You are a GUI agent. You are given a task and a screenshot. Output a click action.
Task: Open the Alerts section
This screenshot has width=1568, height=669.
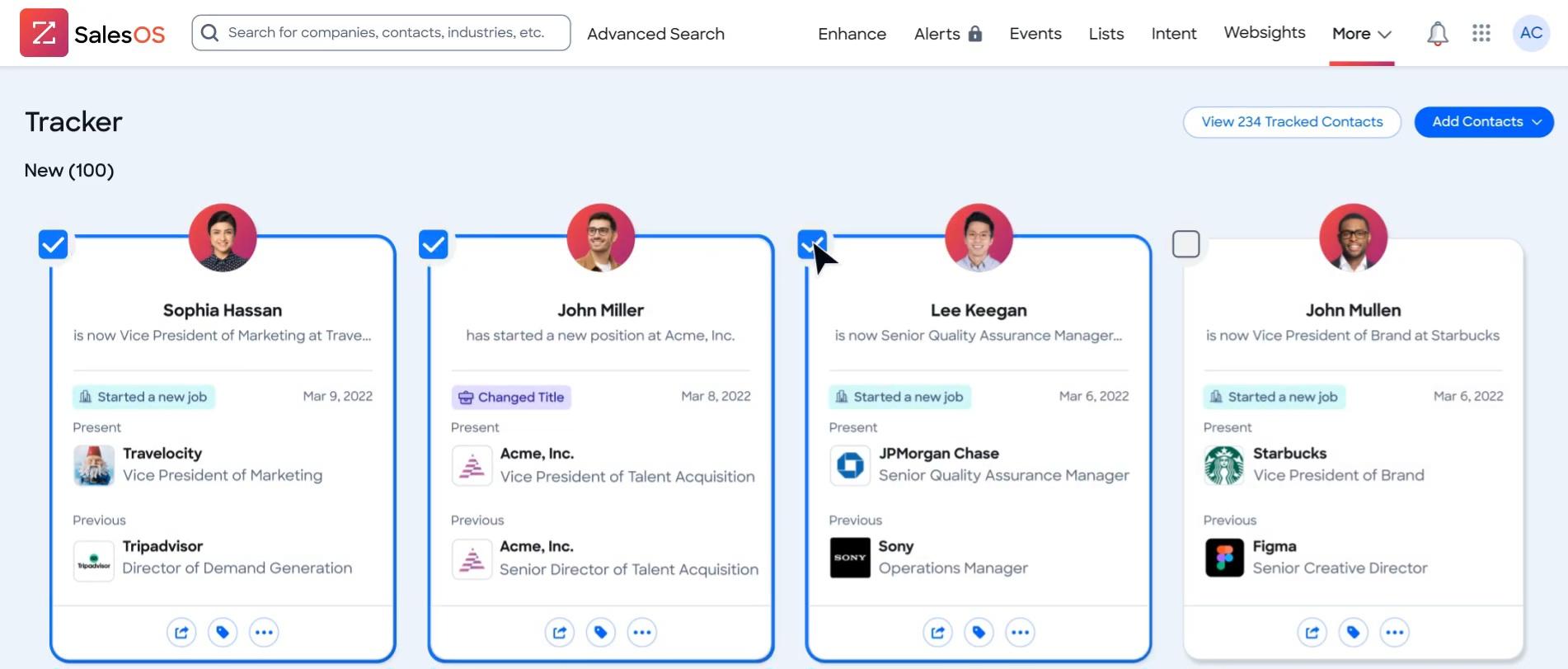coord(937,34)
